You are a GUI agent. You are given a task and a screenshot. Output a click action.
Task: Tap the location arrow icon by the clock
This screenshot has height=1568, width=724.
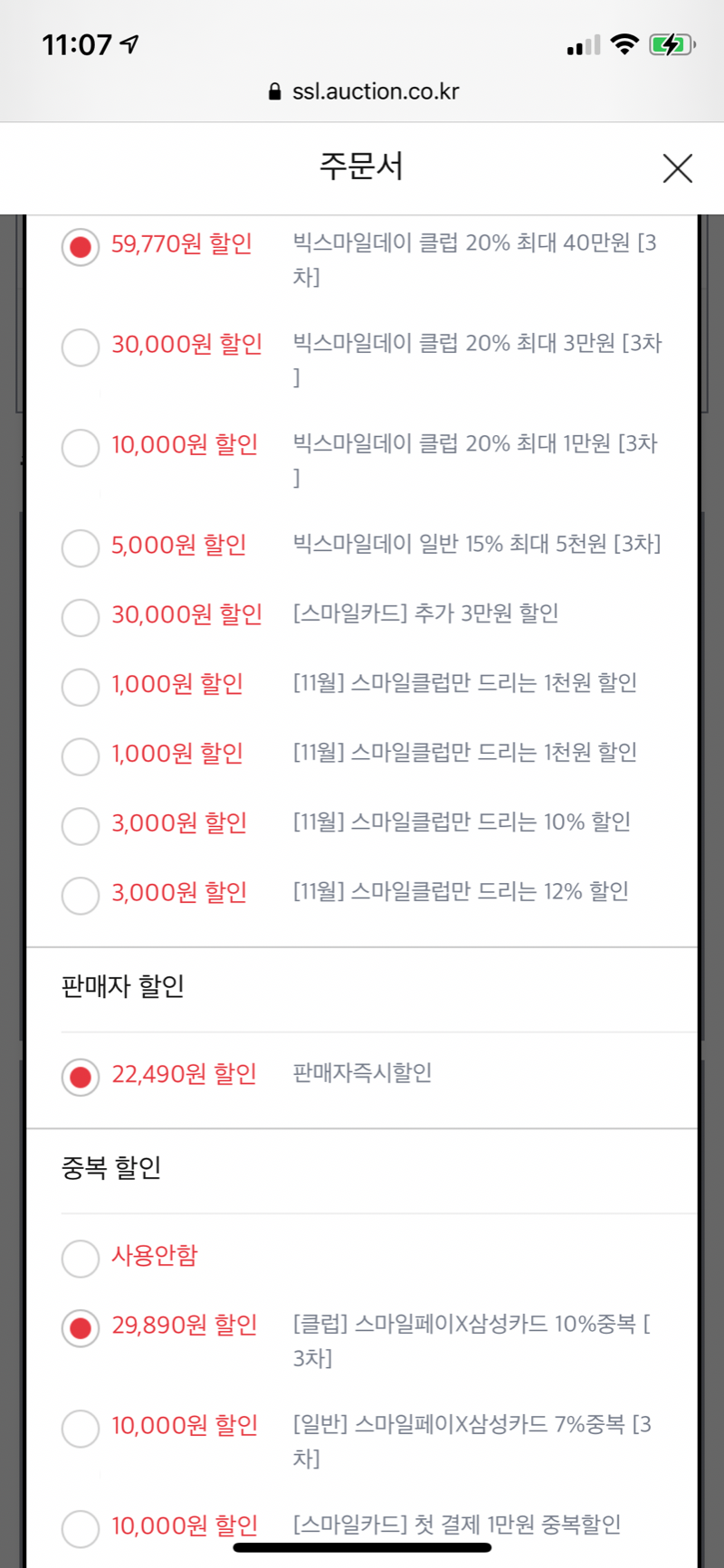click(130, 43)
